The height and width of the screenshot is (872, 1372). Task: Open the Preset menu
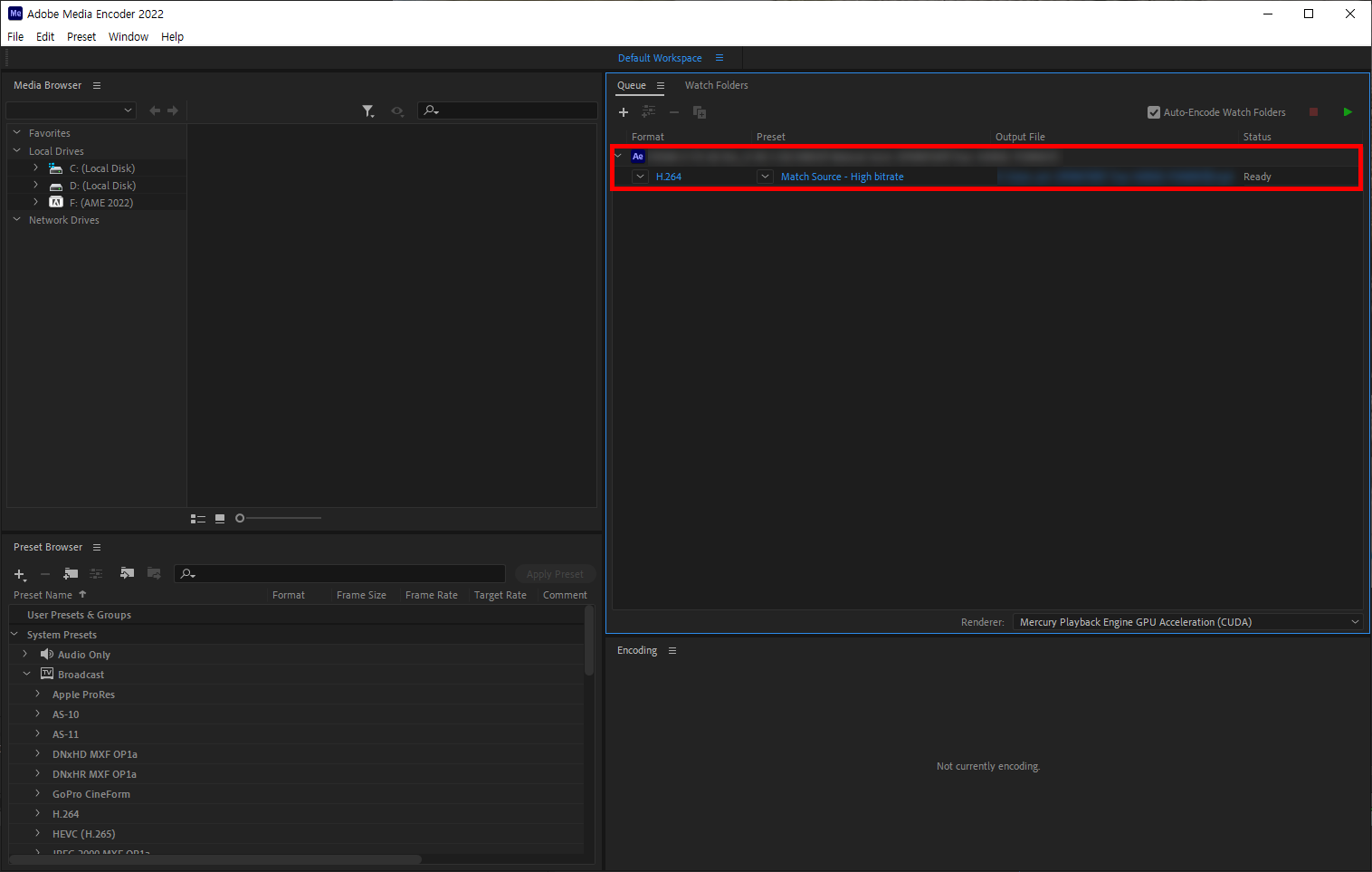[81, 37]
